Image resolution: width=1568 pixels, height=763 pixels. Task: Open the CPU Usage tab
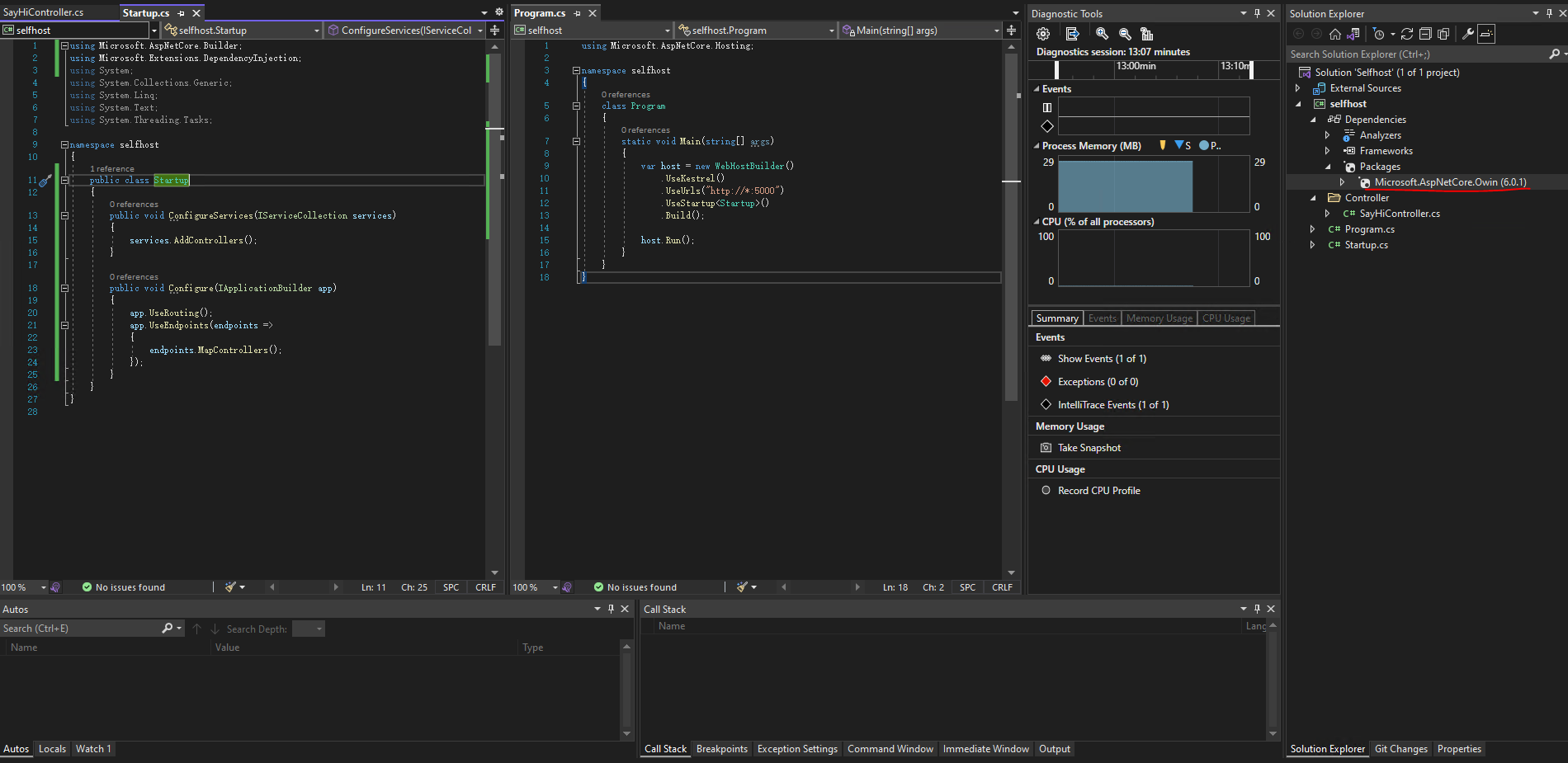(x=1226, y=318)
